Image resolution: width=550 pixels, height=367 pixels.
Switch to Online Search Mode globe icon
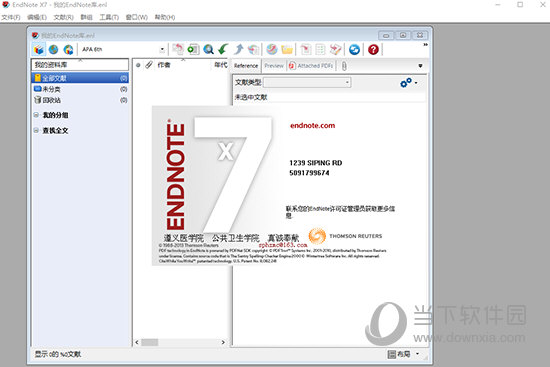53,49
